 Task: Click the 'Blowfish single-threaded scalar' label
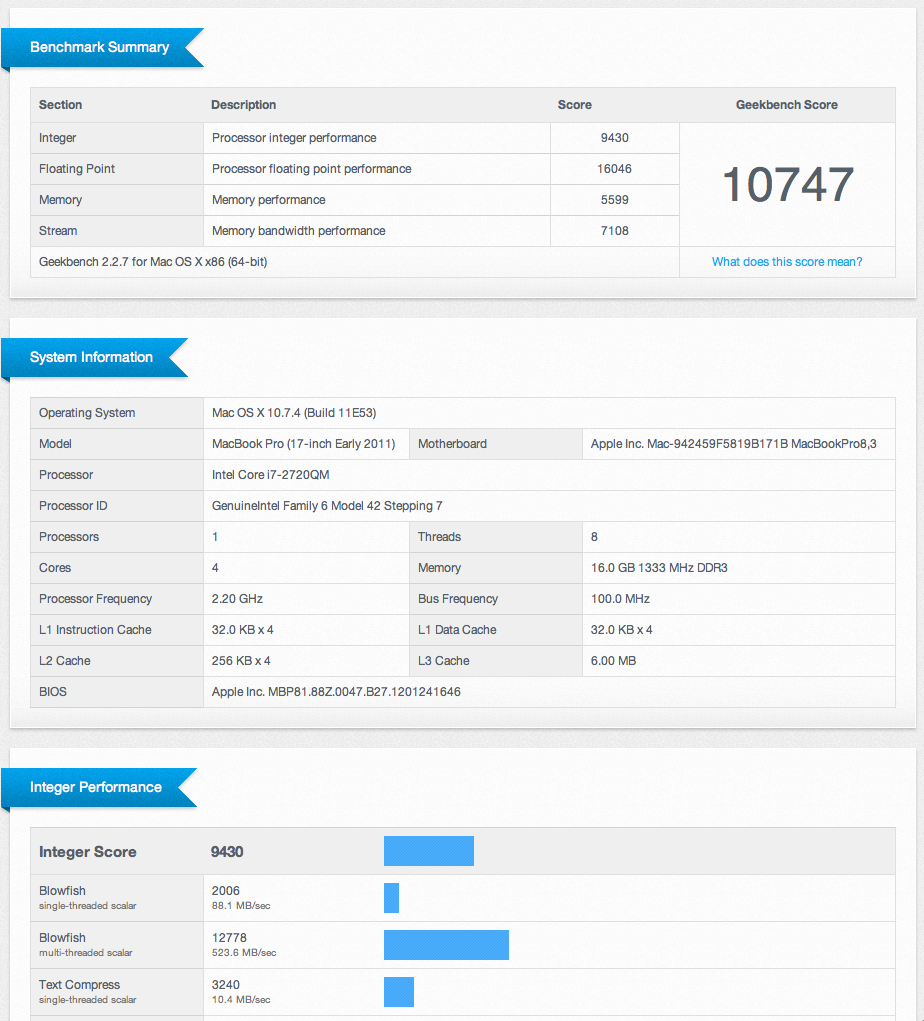click(88, 897)
